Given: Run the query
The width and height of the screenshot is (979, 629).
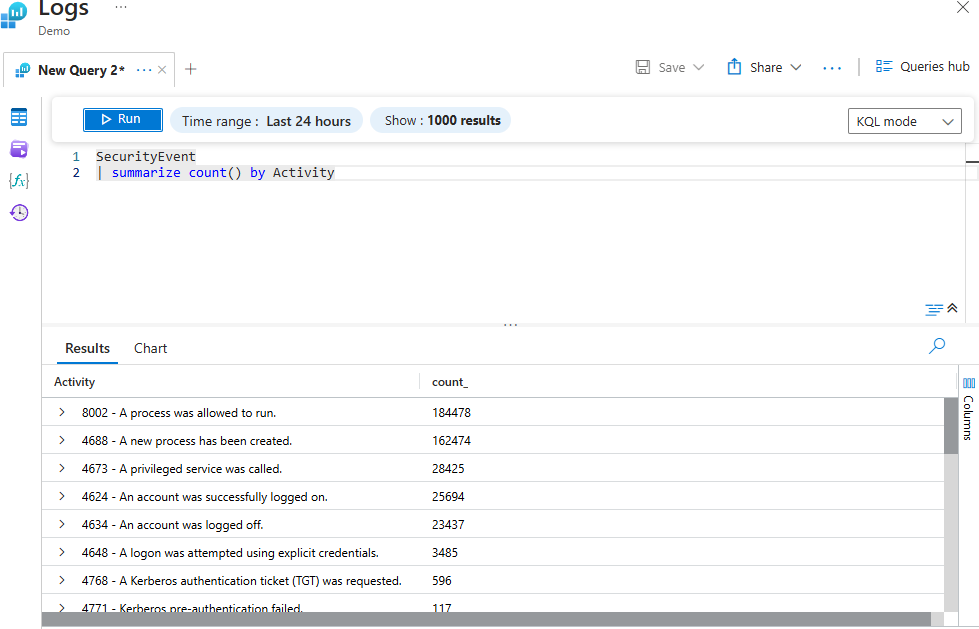Looking at the screenshot, I should click(x=123, y=119).
